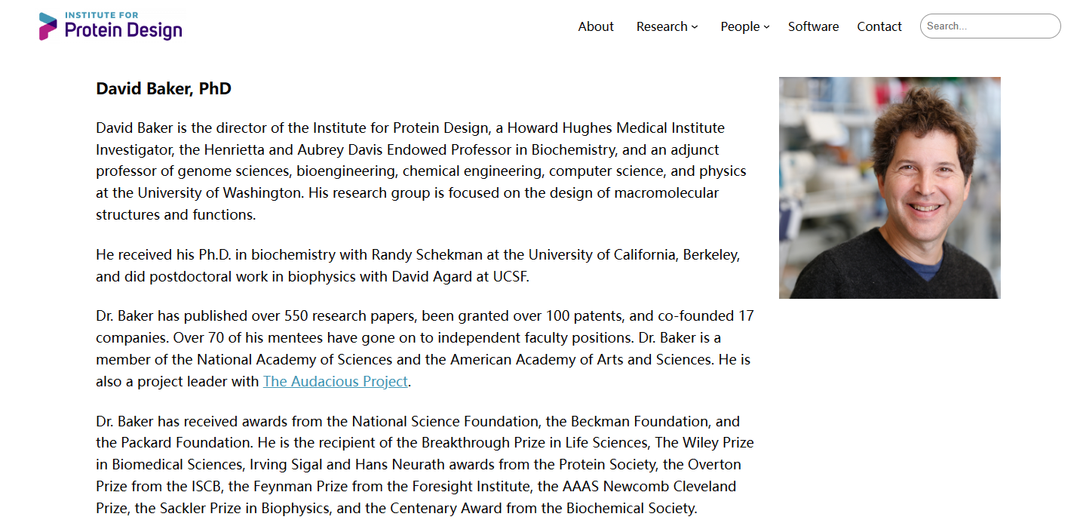The width and height of the screenshot is (1080, 529).
Task: Click paragraph starting "David Baker is the director"
Action: (420, 171)
